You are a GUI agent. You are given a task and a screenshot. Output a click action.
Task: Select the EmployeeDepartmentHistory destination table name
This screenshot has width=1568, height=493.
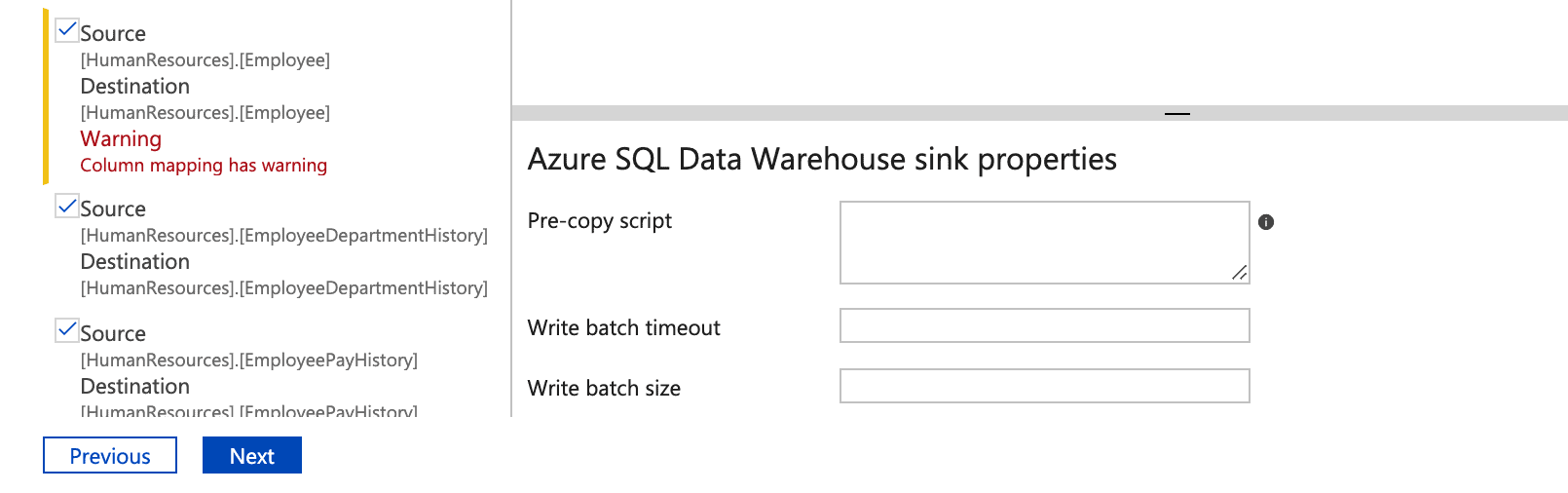[x=283, y=288]
